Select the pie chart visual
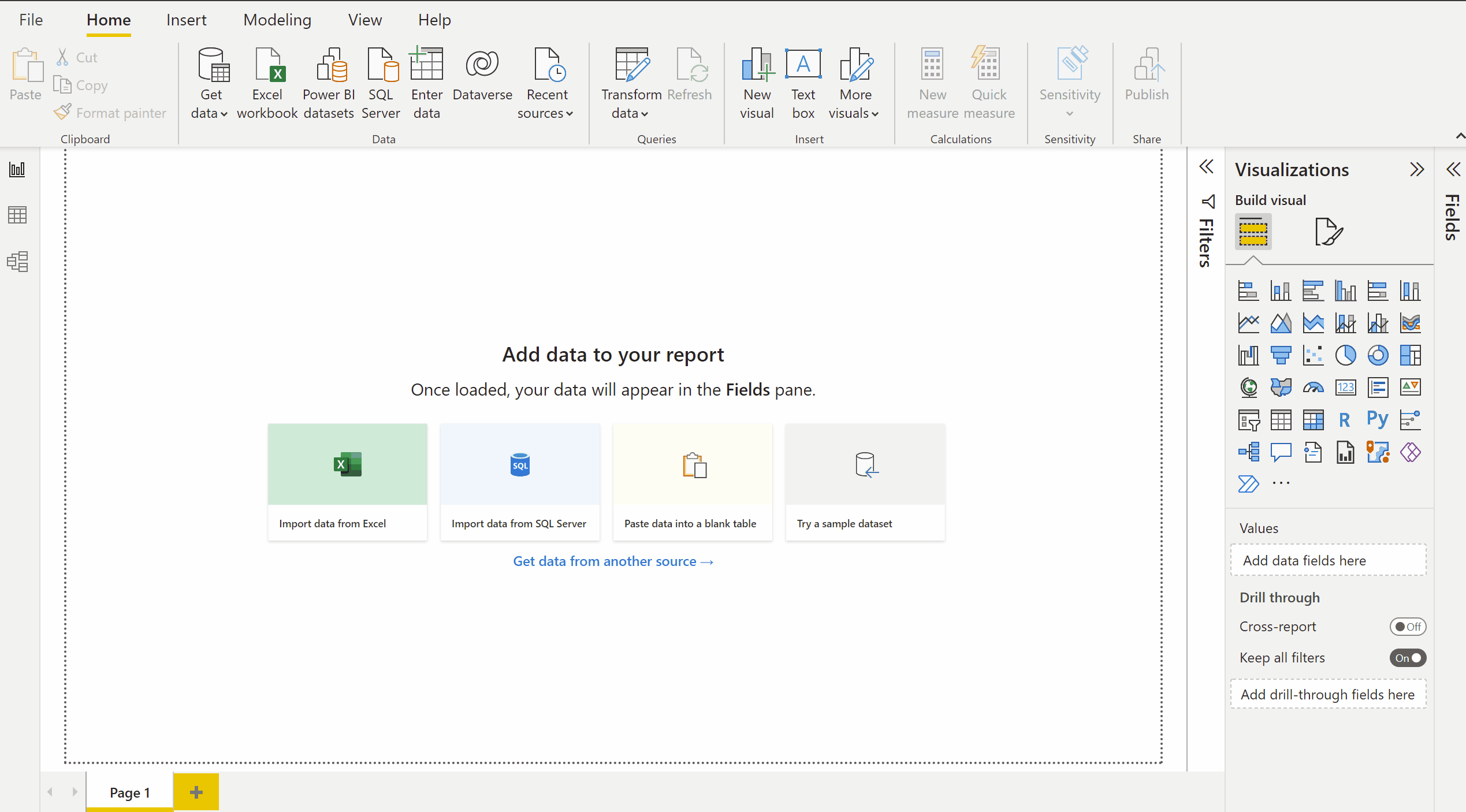This screenshot has width=1466, height=812. (x=1345, y=355)
